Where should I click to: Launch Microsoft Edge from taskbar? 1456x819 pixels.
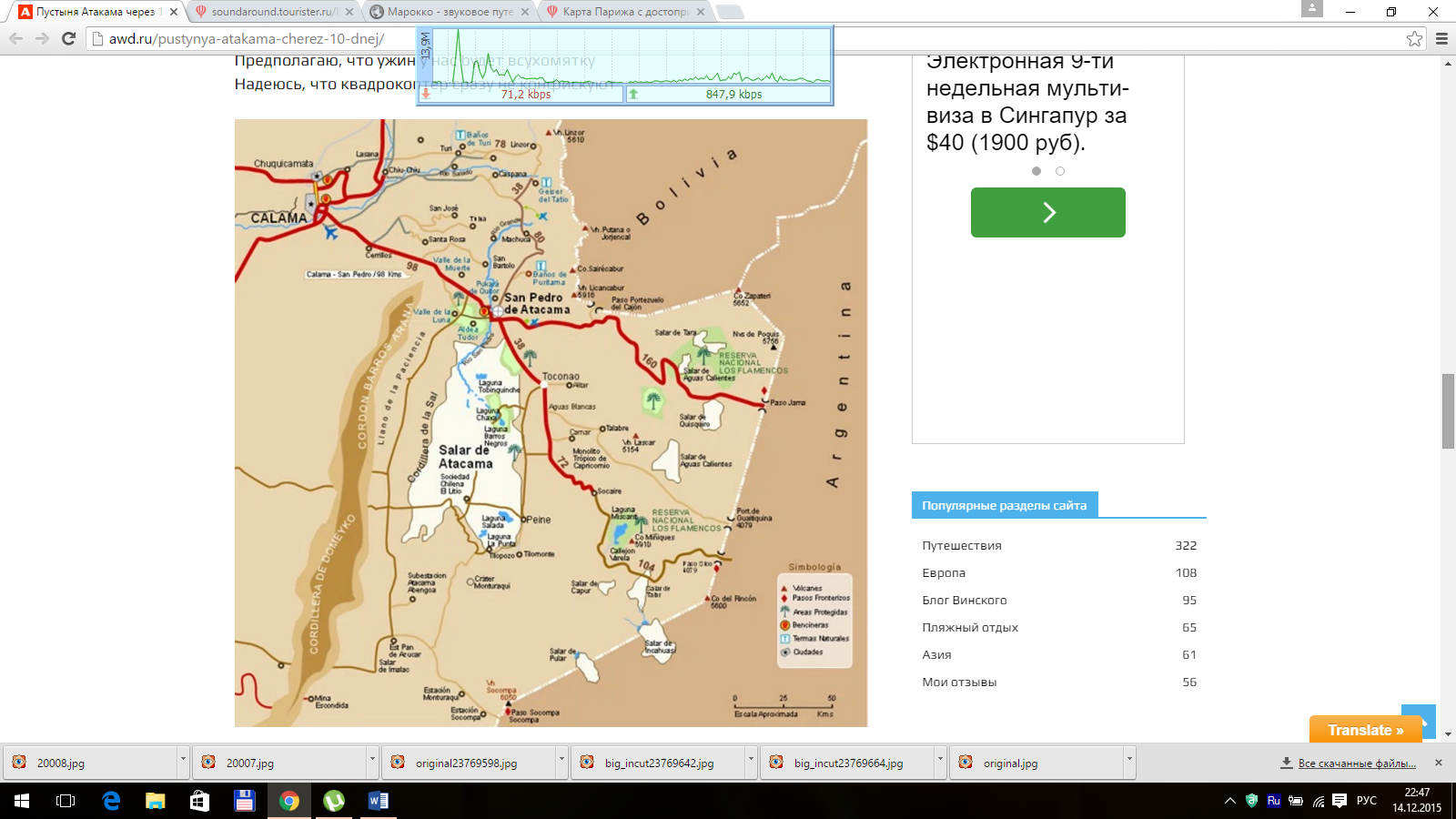click(x=111, y=801)
